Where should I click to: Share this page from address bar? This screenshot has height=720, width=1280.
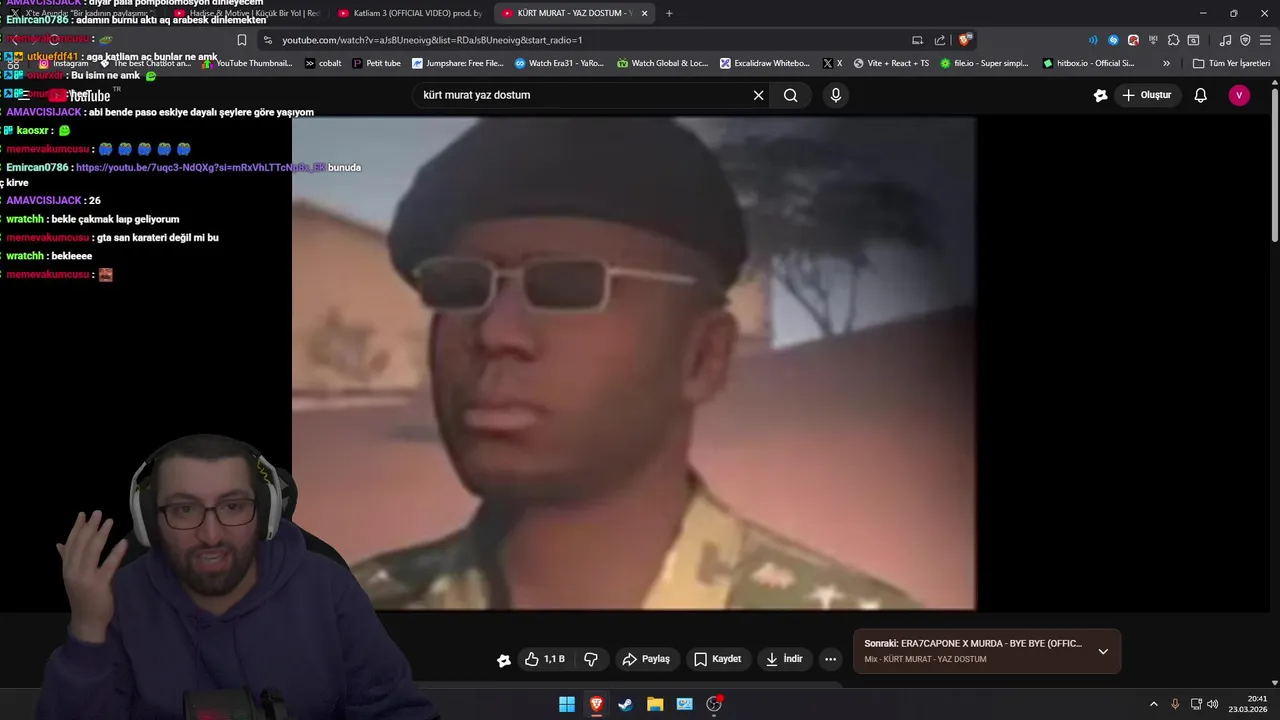[x=940, y=40]
